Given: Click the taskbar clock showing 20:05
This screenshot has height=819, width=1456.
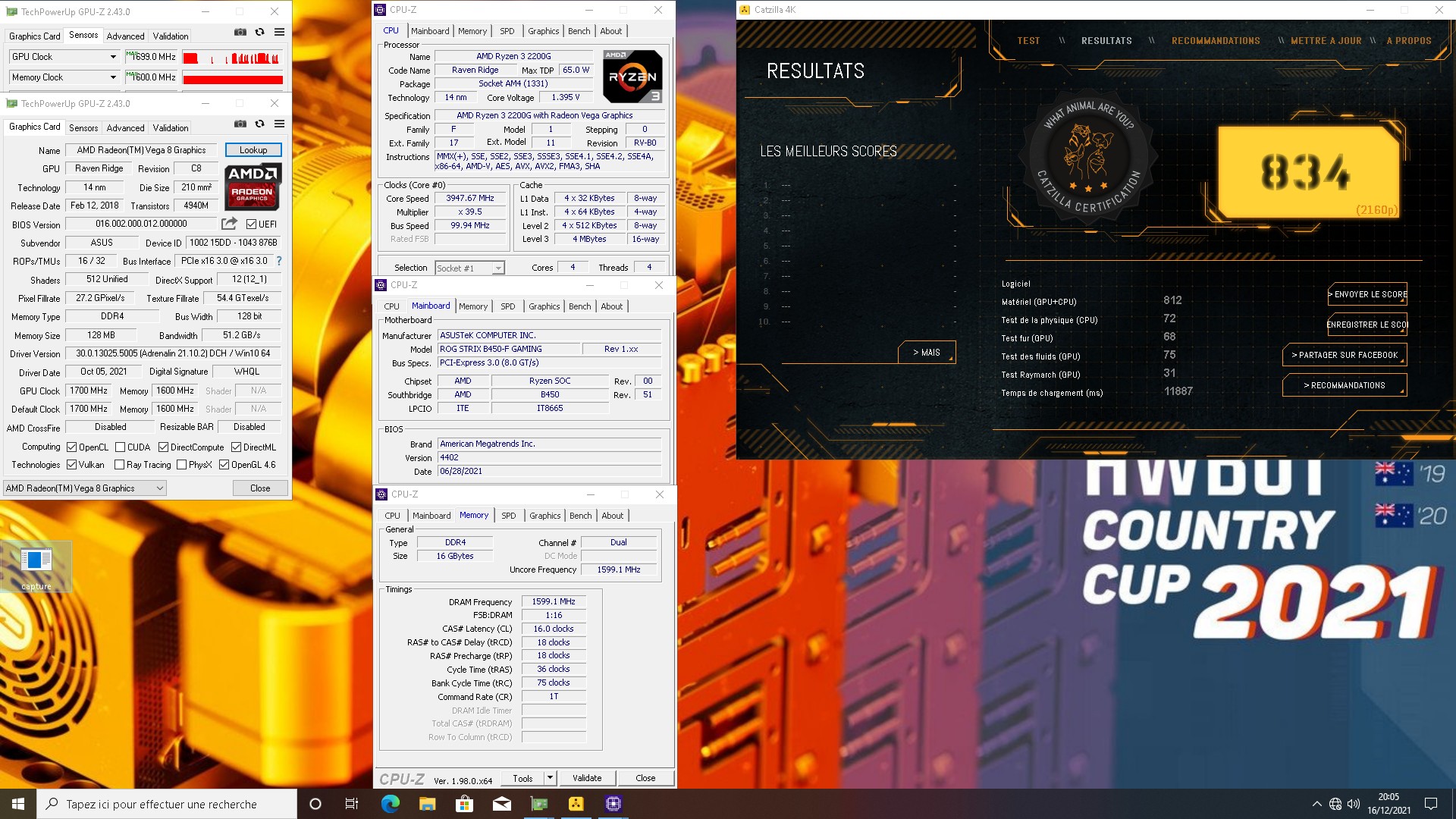Looking at the screenshot, I should click(x=1389, y=804).
